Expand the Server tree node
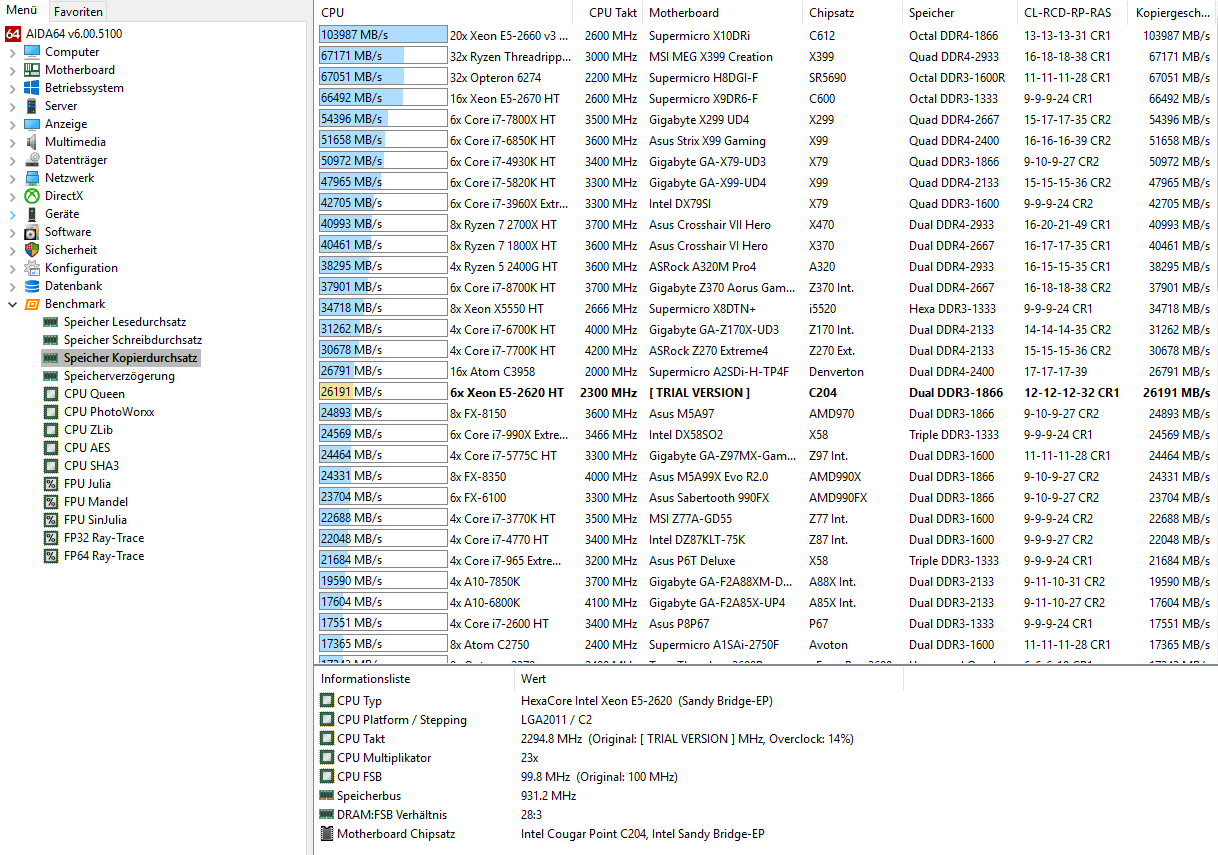Image resolution: width=1218 pixels, height=855 pixels. click(12, 106)
